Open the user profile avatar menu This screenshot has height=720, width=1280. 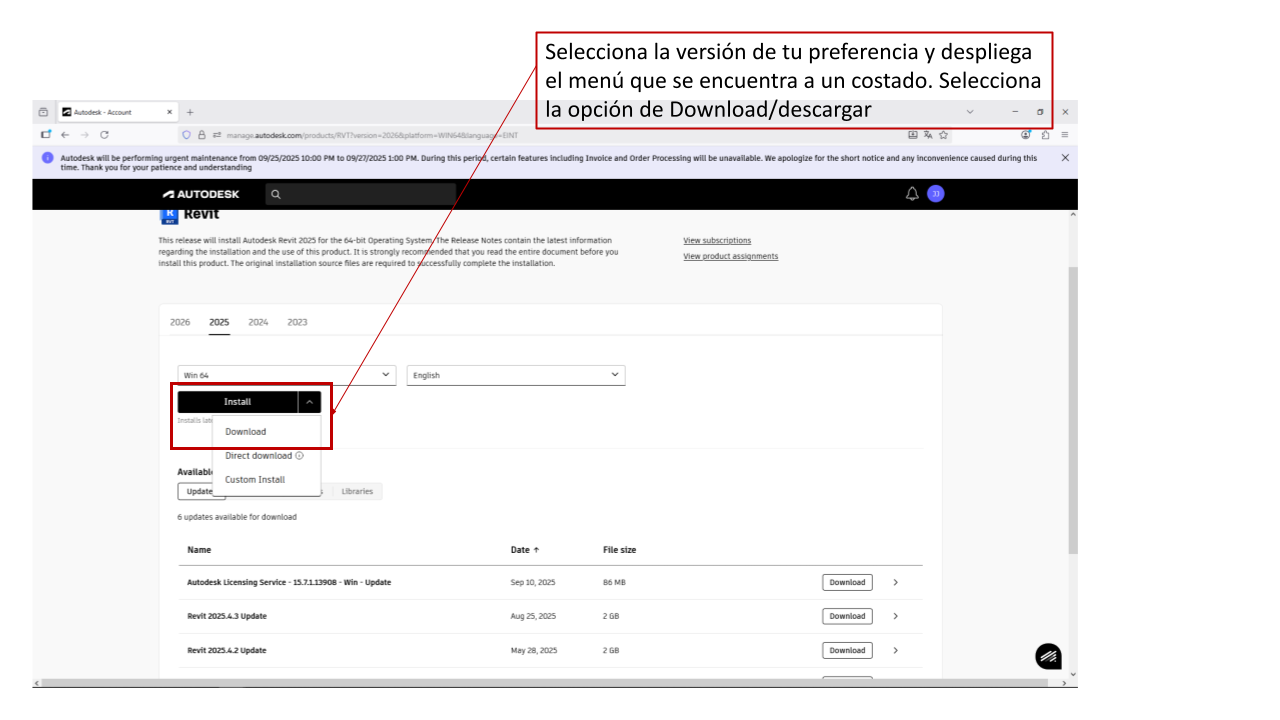[x=936, y=194]
